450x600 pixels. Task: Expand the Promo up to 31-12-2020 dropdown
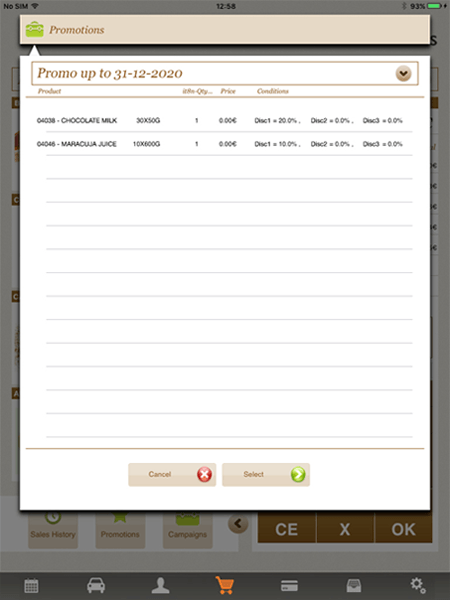tap(403, 73)
